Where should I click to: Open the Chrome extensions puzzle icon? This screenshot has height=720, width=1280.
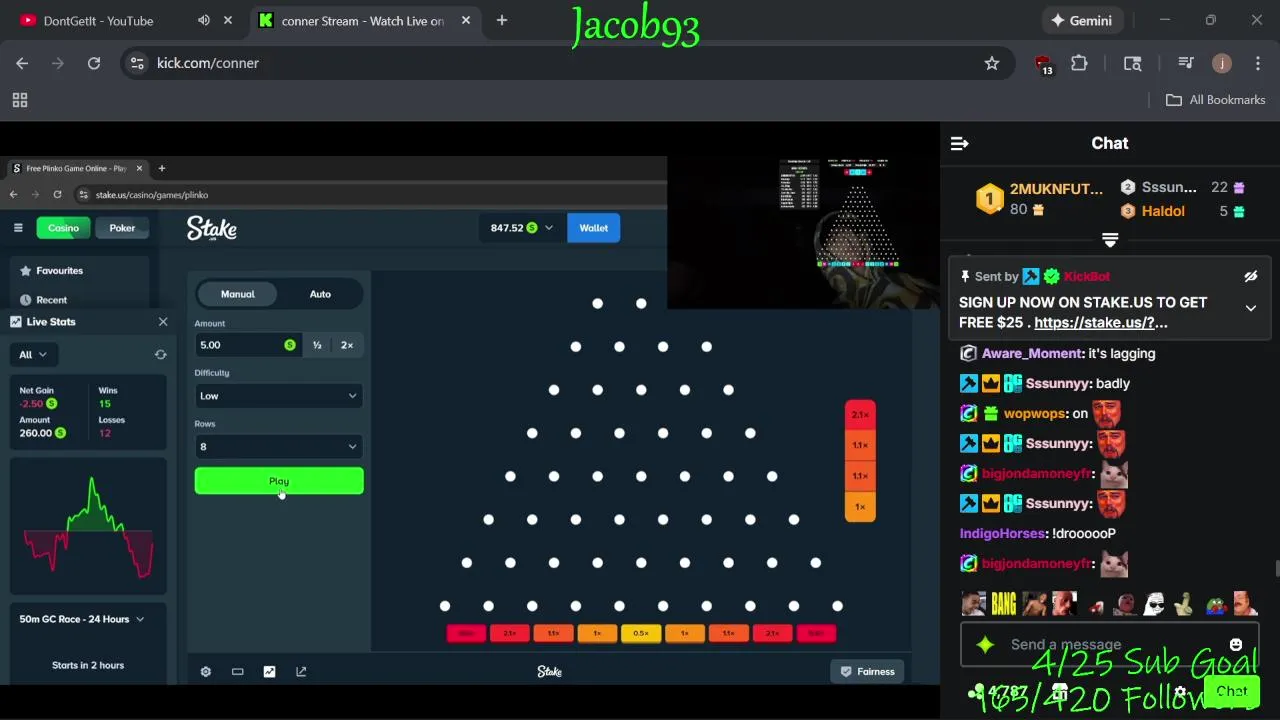coord(1079,63)
